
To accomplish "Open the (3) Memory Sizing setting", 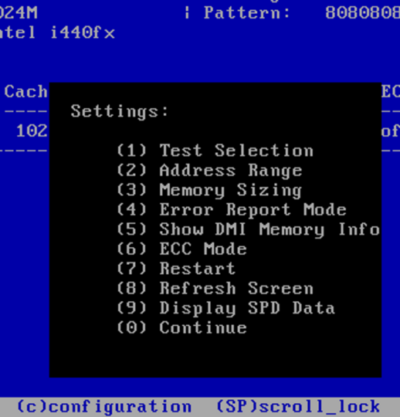I will click(x=209, y=190).
